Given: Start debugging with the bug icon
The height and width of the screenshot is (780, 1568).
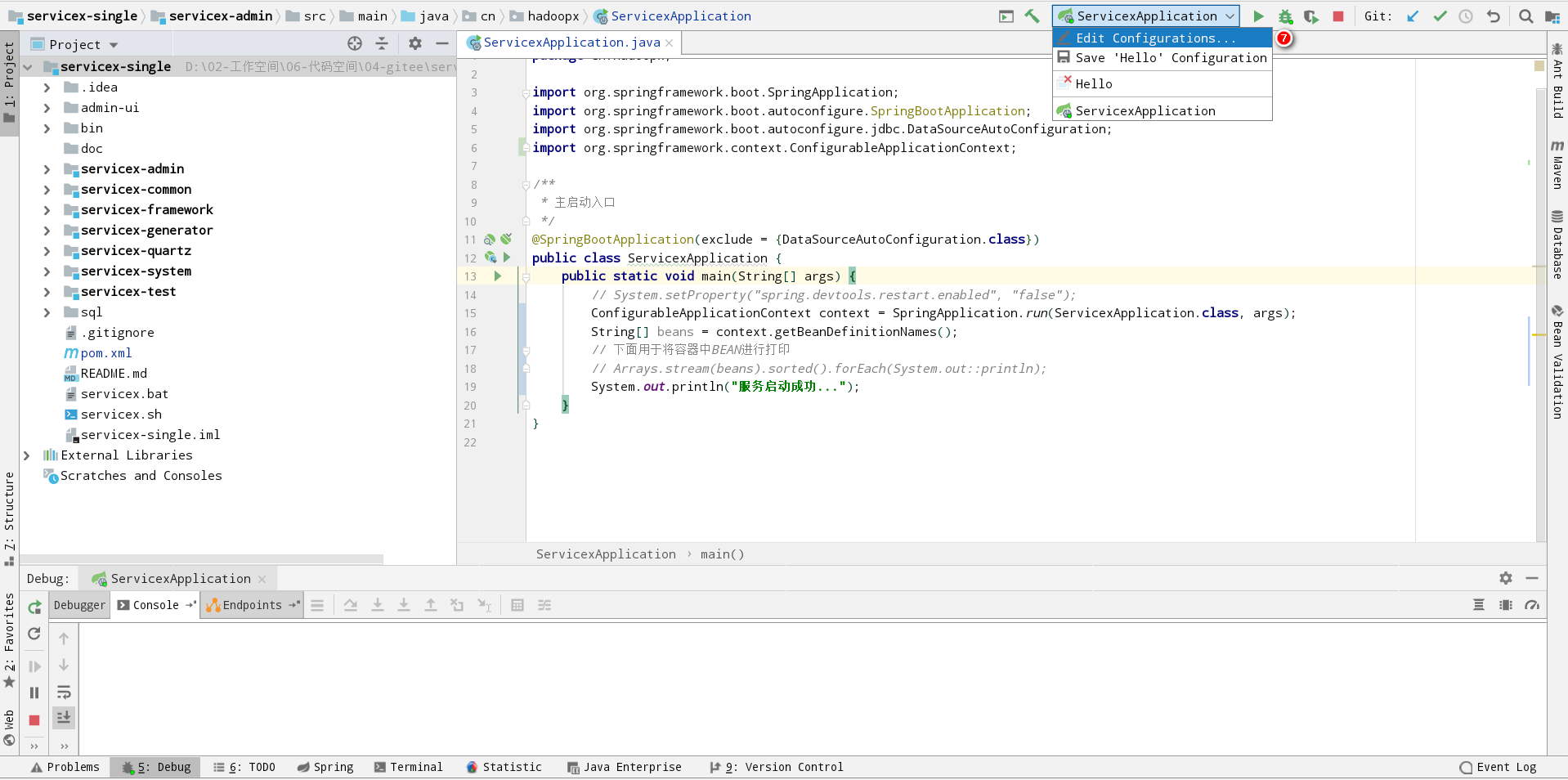Looking at the screenshot, I should tap(1285, 16).
